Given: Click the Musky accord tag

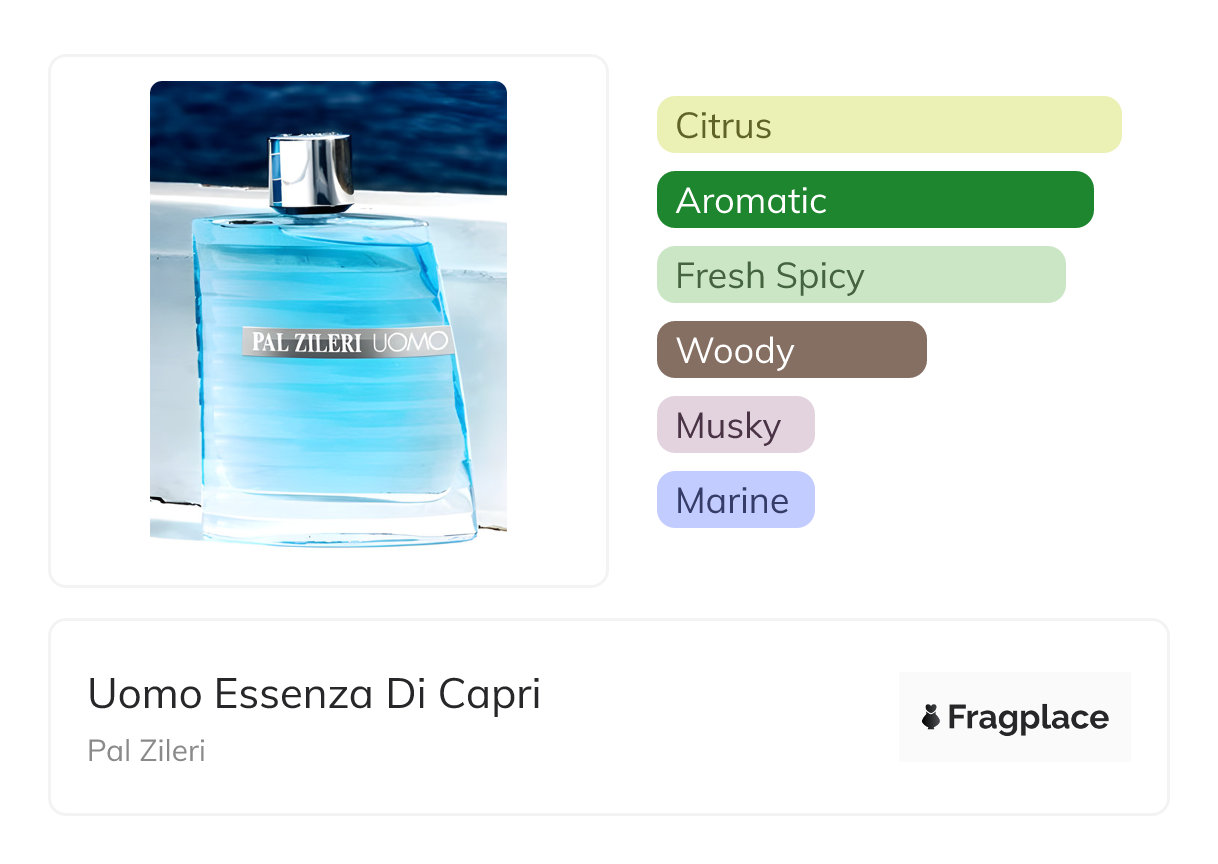Looking at the screenshot, I should click(735, 425).
